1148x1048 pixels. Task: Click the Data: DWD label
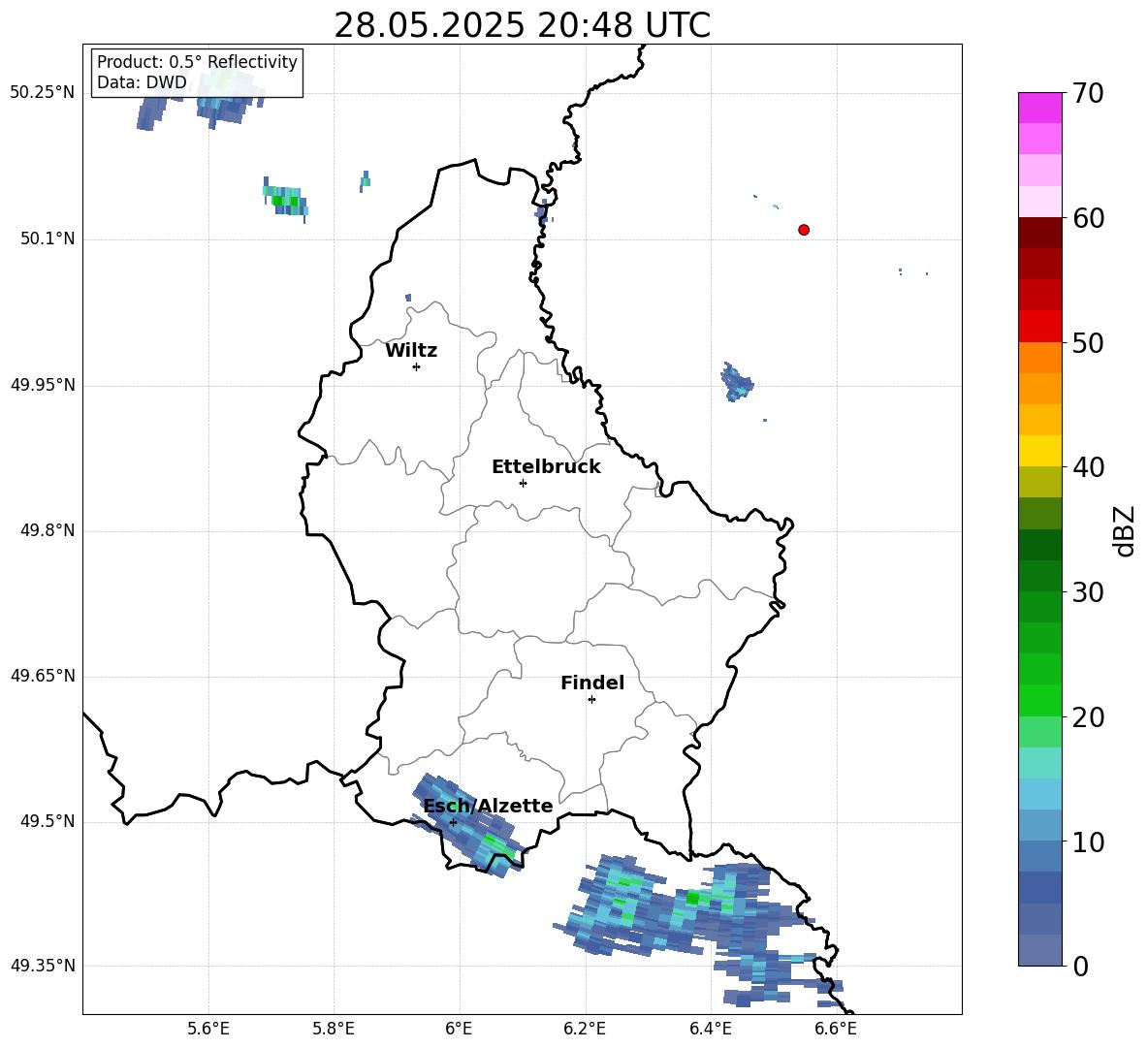click(142, 82)
